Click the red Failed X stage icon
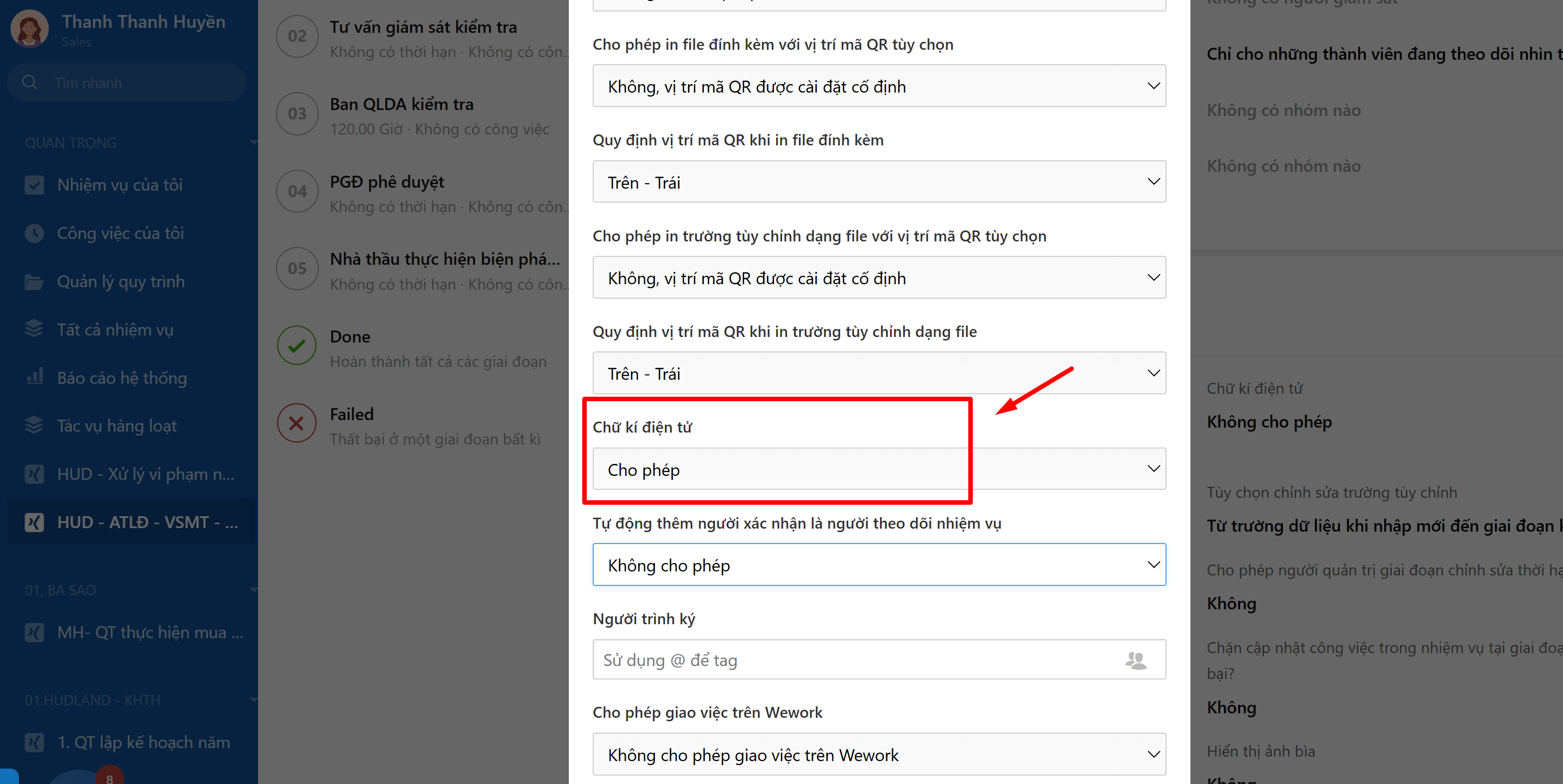Viewport: 1563px width, 784px height. click(297, 423)
